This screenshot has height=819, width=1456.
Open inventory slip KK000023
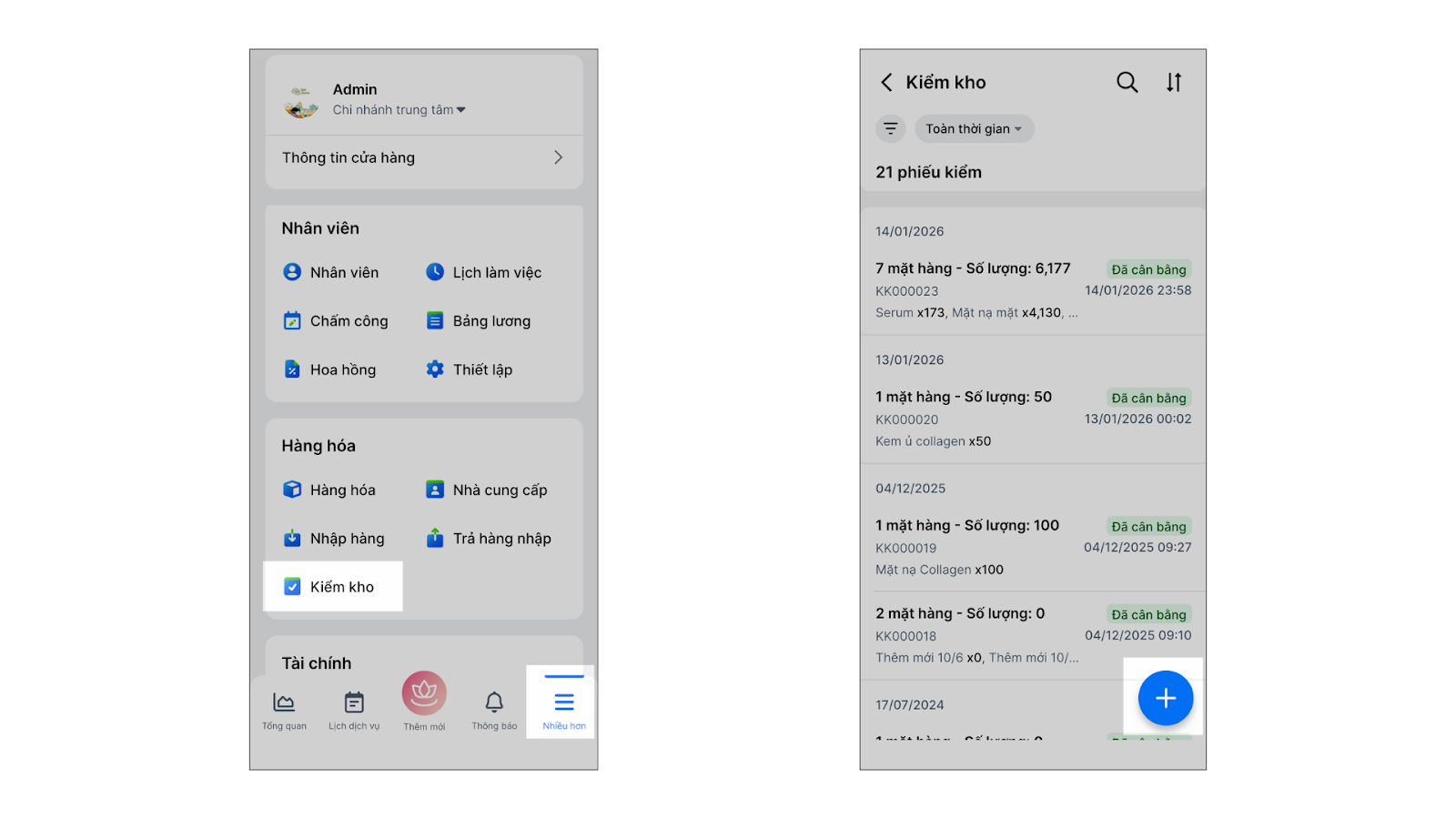pyautogui.click(x=1033, y=290)
